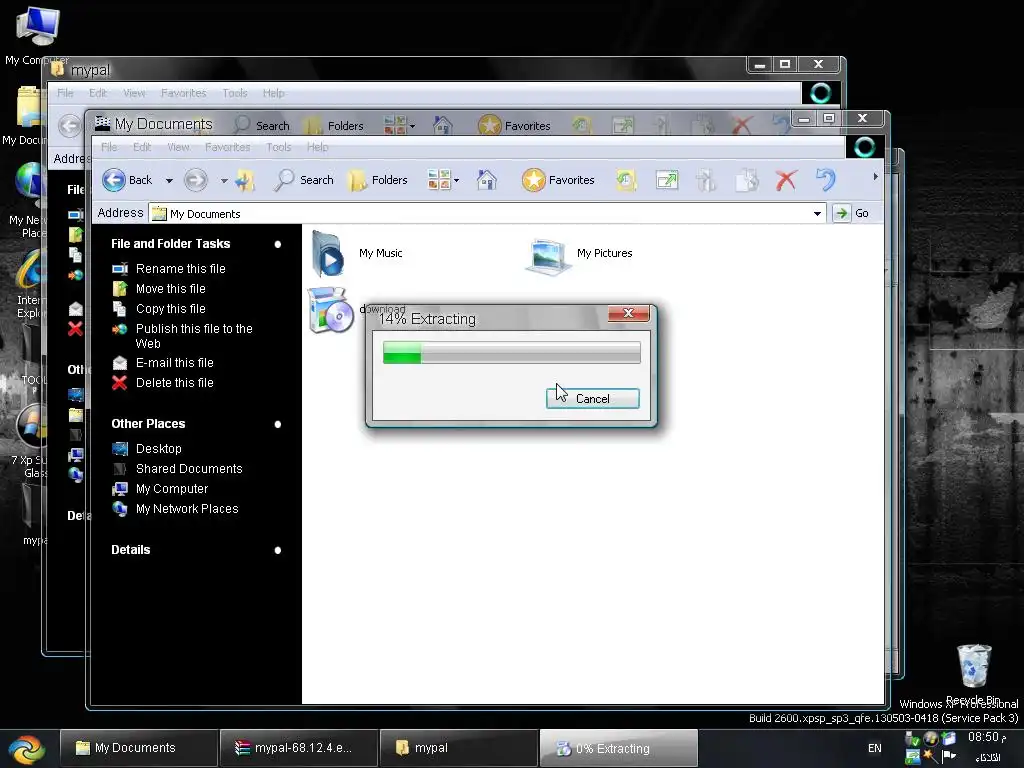
Task: Click the Start button orb
Action: pos(26,748)
